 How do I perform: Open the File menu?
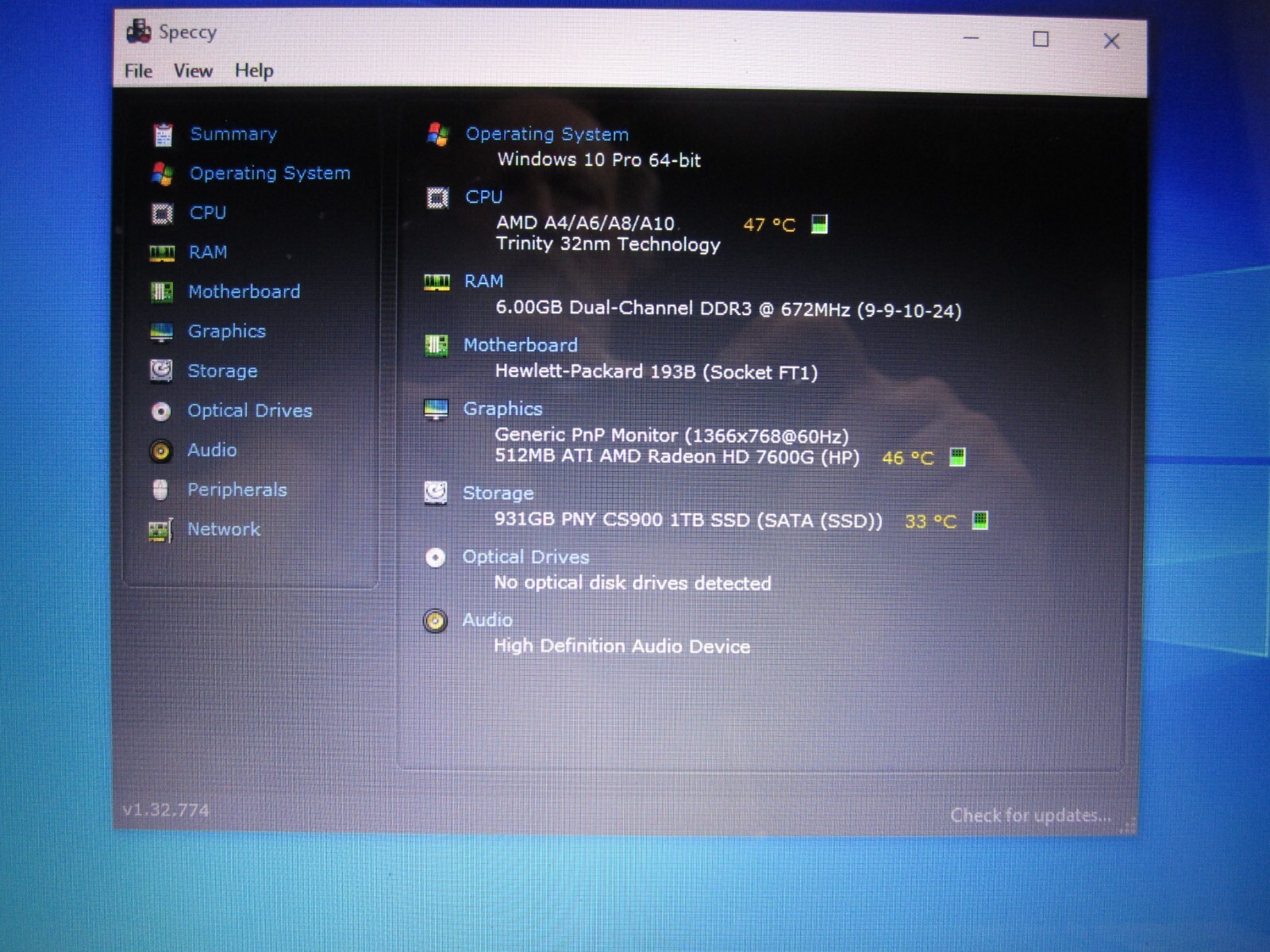click(x=138, y=71)
